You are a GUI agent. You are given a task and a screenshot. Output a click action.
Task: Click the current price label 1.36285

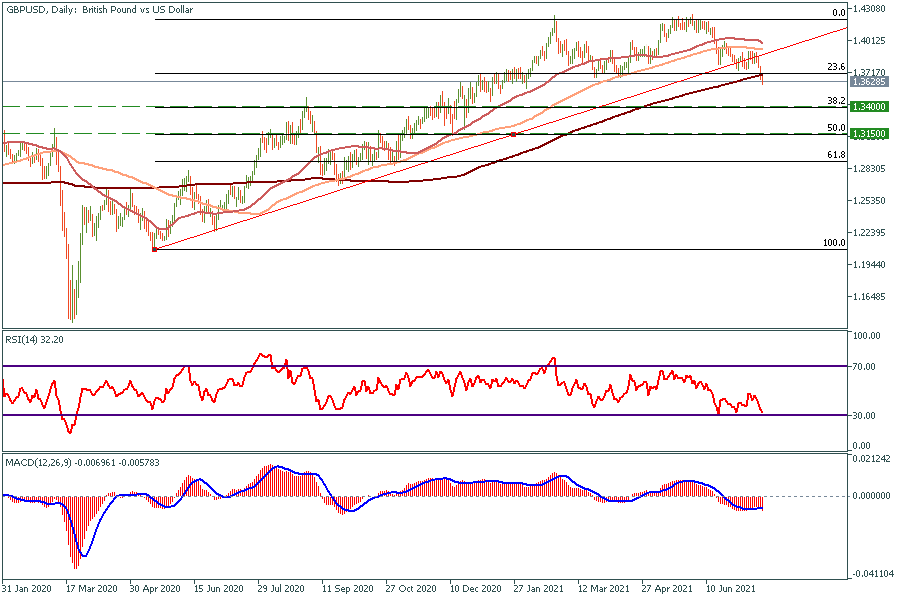[x=871, y=81]
